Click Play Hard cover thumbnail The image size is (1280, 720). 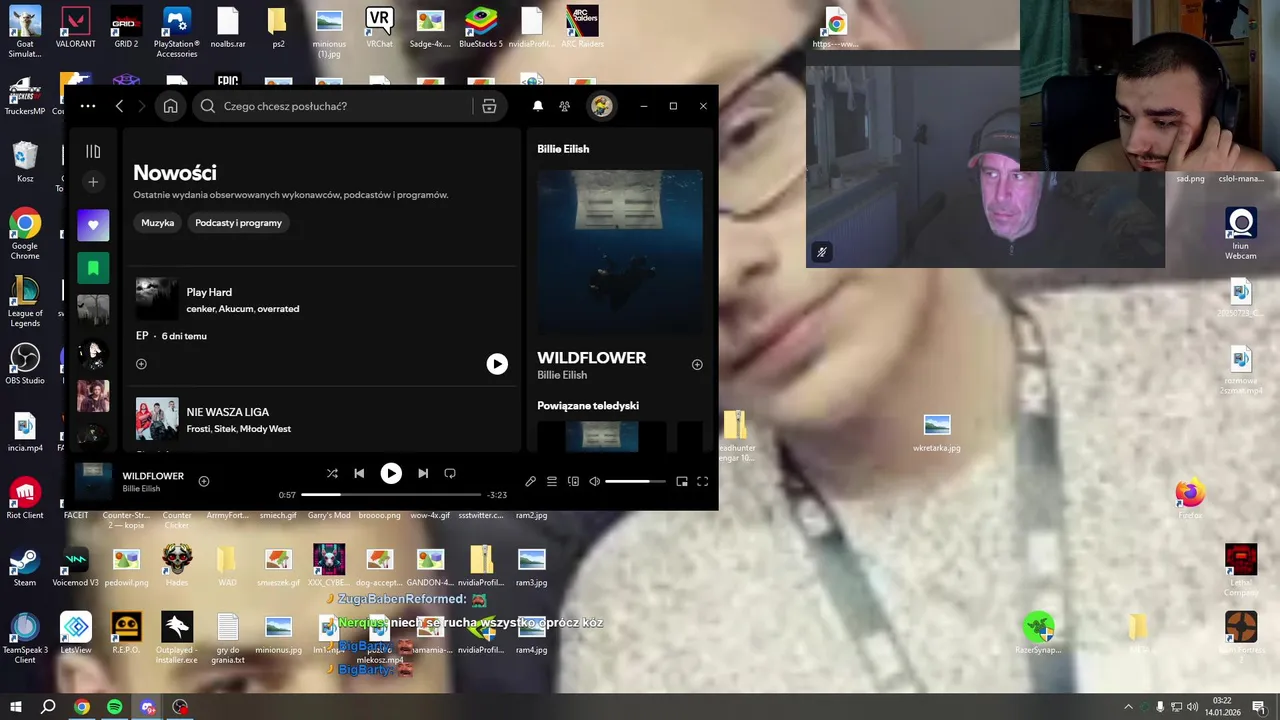point(156,299)
